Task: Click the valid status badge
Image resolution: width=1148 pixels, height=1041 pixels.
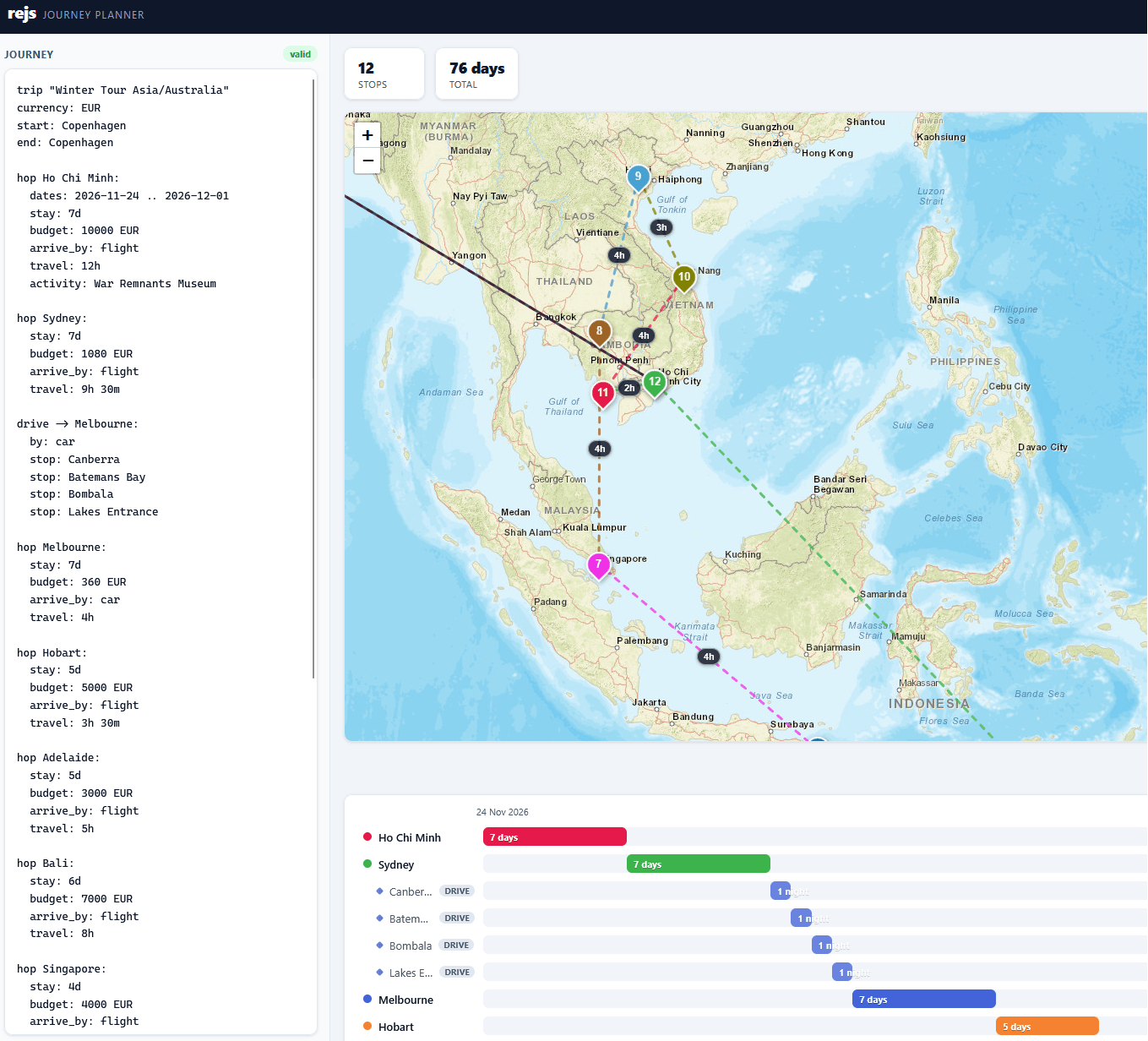Action: coord(300,54)
